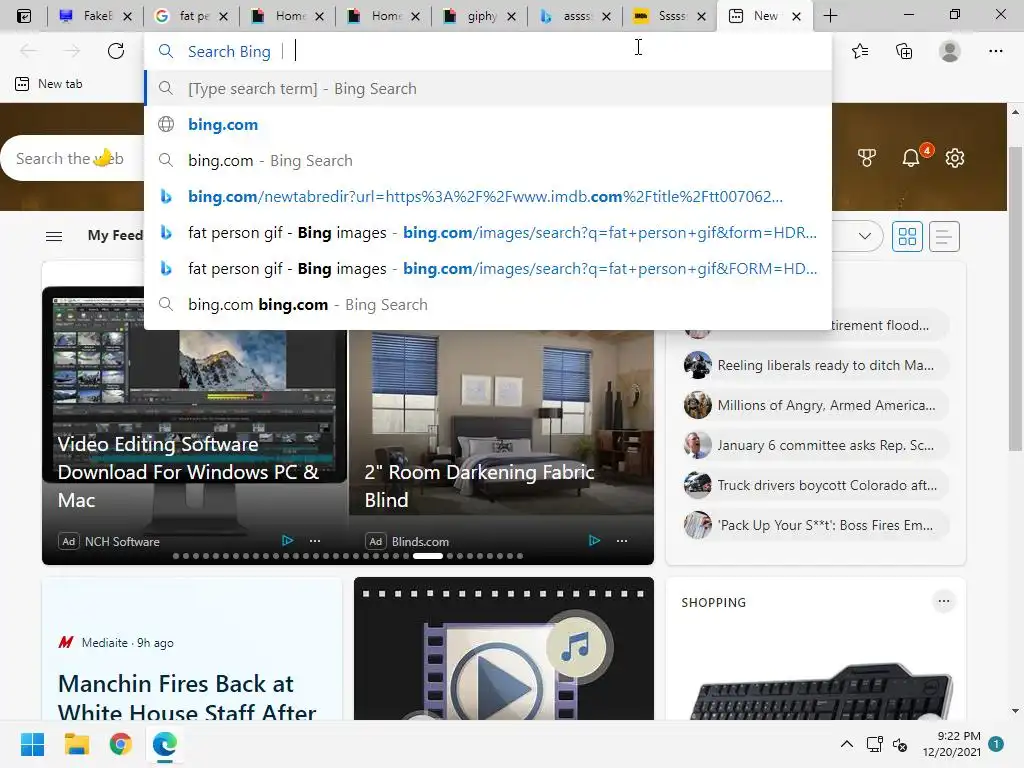Open the film strip video card thumbnail
1024x768 pixels.
tap(504, 648)
